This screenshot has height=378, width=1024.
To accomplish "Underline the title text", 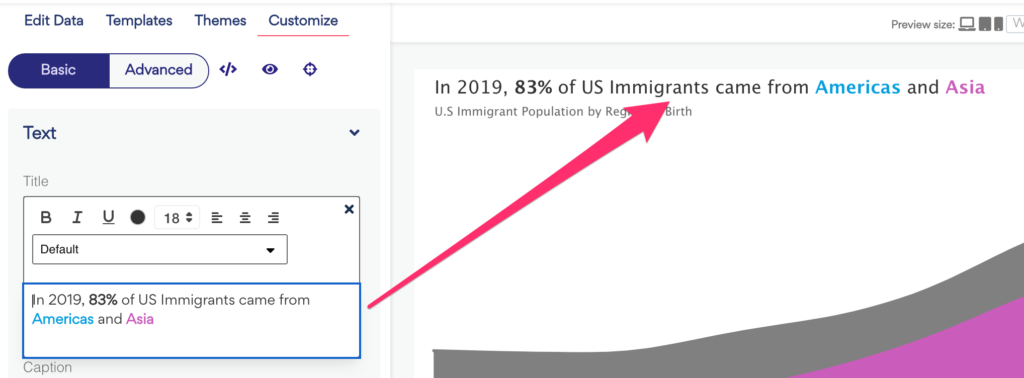I will [108, 217].
